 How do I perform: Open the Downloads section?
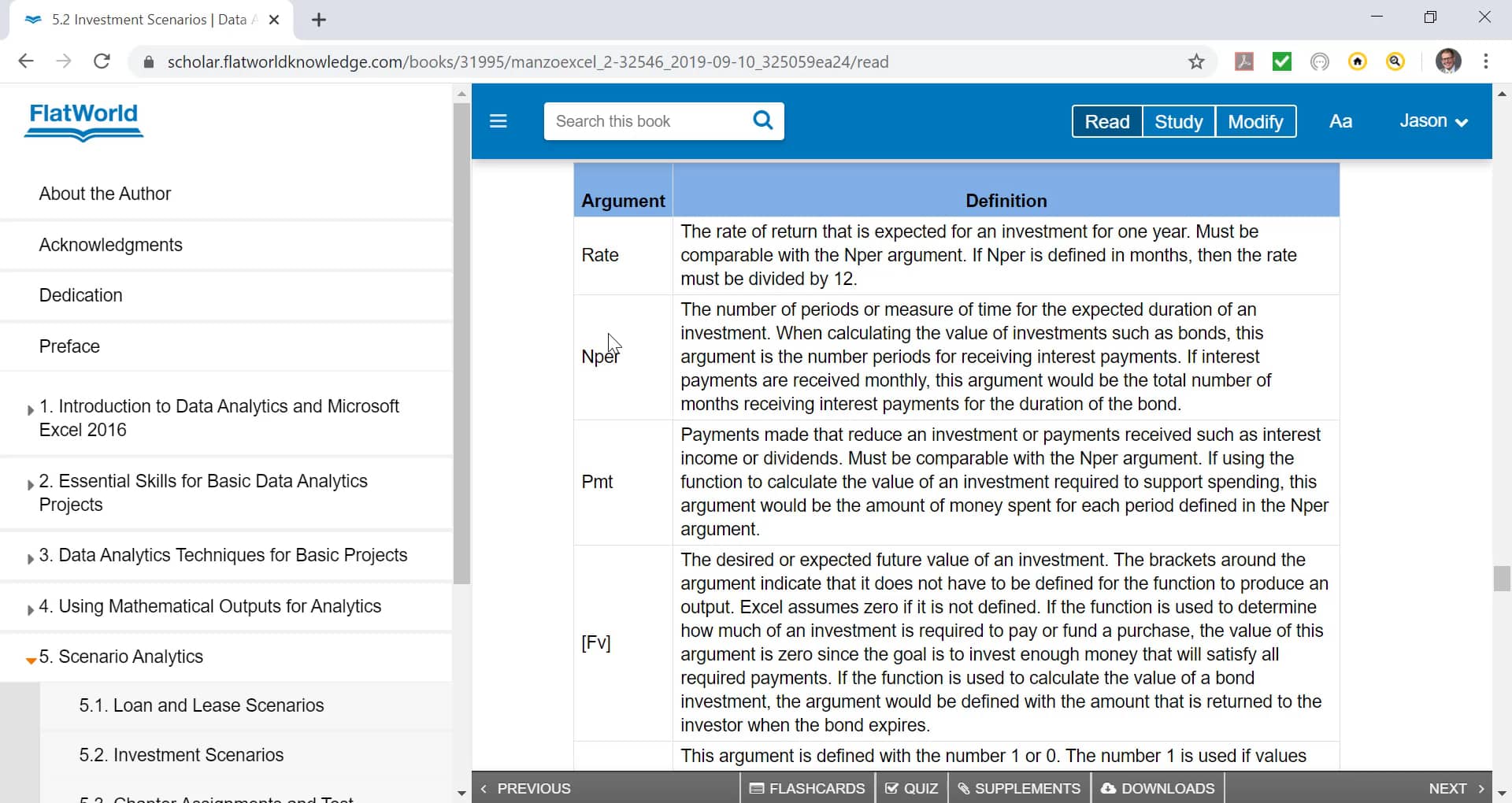(x=1158, y=788)
